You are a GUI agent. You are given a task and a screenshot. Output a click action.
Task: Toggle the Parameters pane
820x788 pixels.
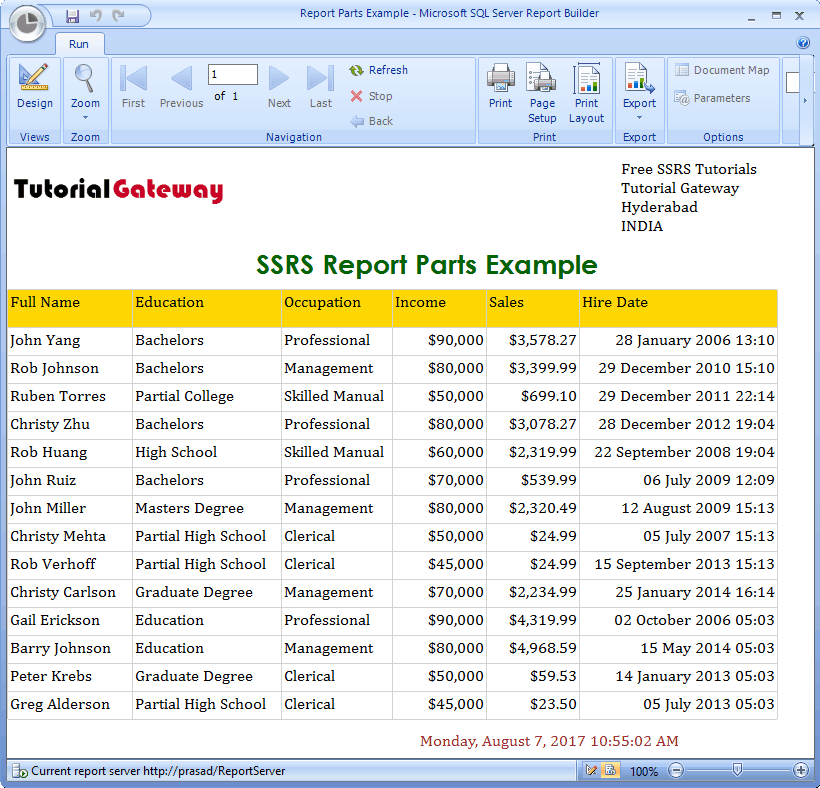(x=712, y=98)
